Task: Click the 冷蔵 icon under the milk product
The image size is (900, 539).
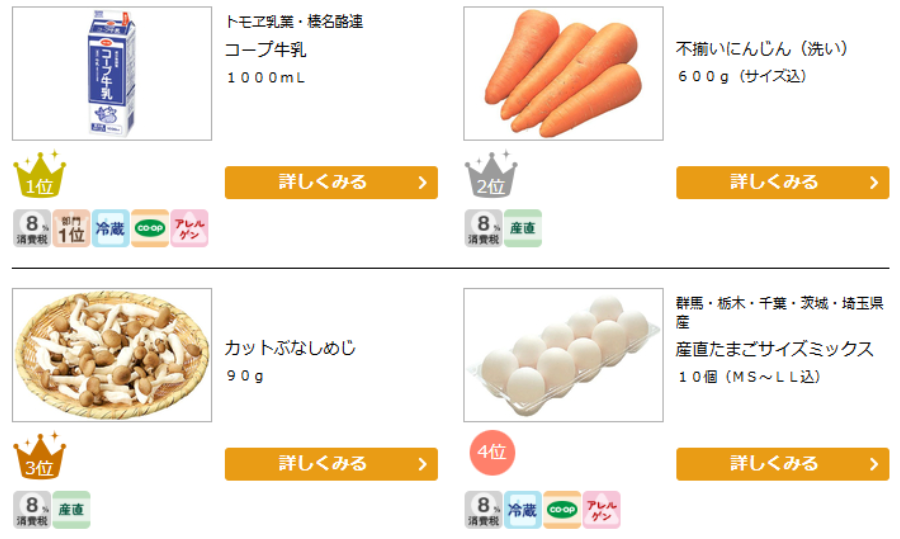Action: pos(110,228)
